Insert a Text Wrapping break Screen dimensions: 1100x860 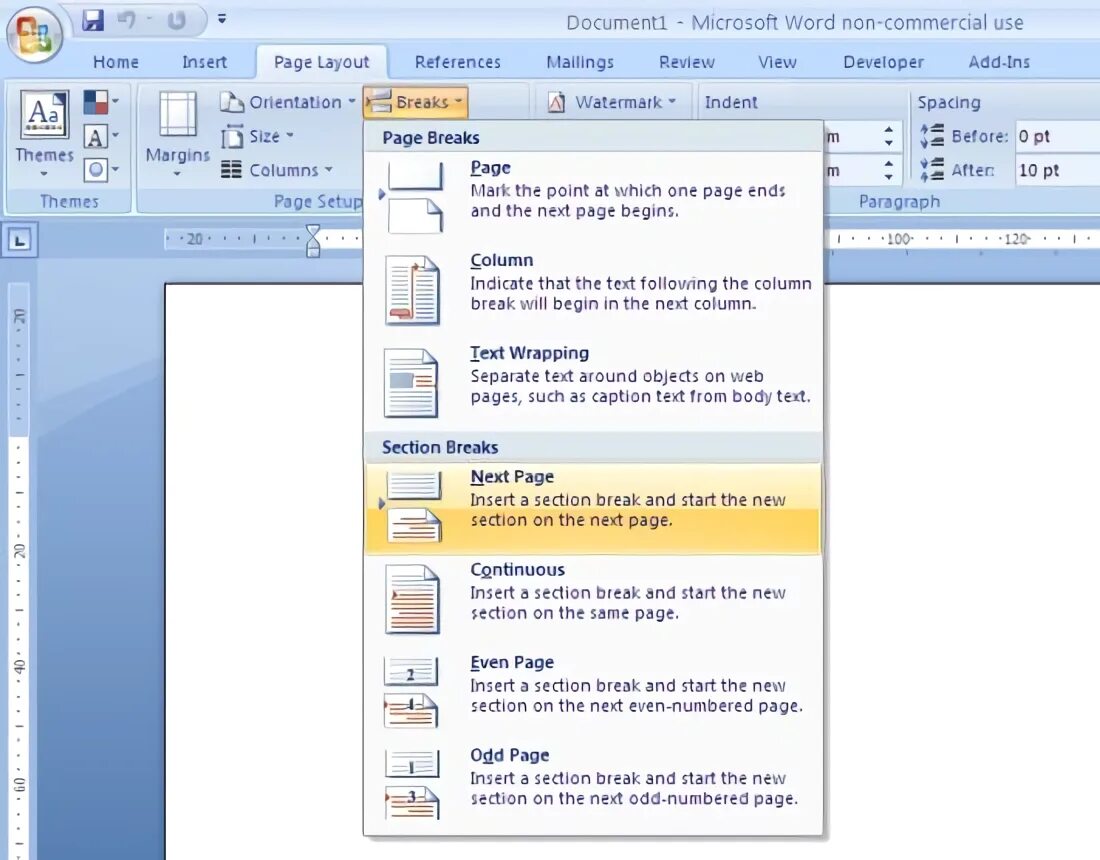(x=593, y=384)
